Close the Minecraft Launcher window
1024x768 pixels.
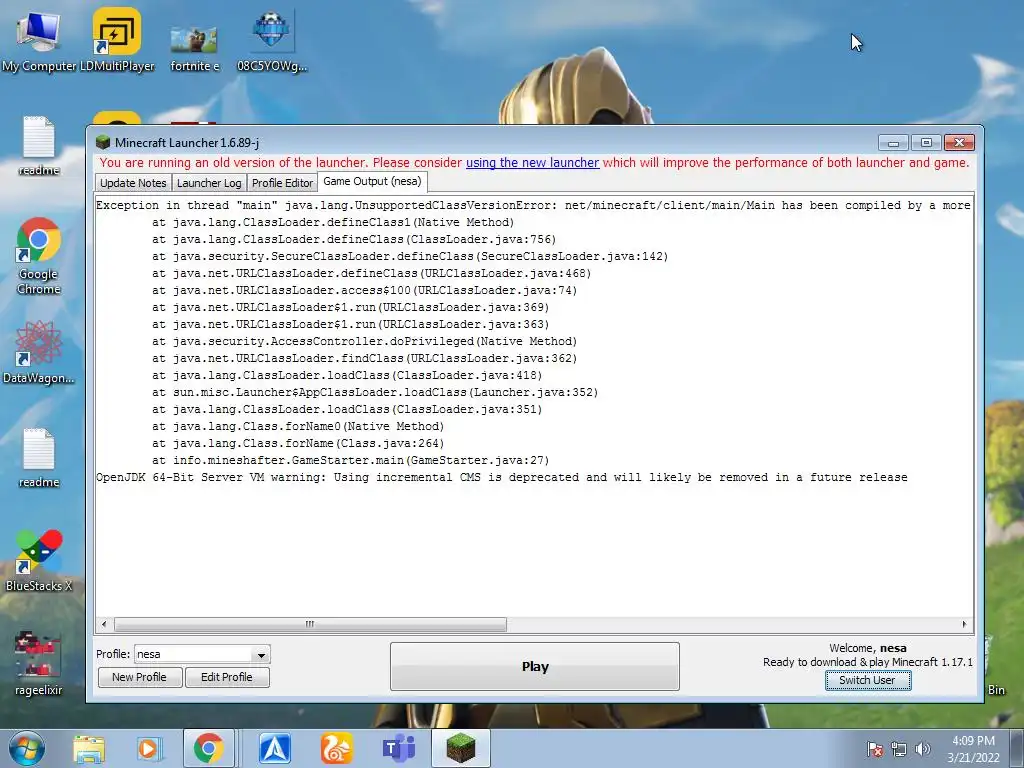pos(959,142)
